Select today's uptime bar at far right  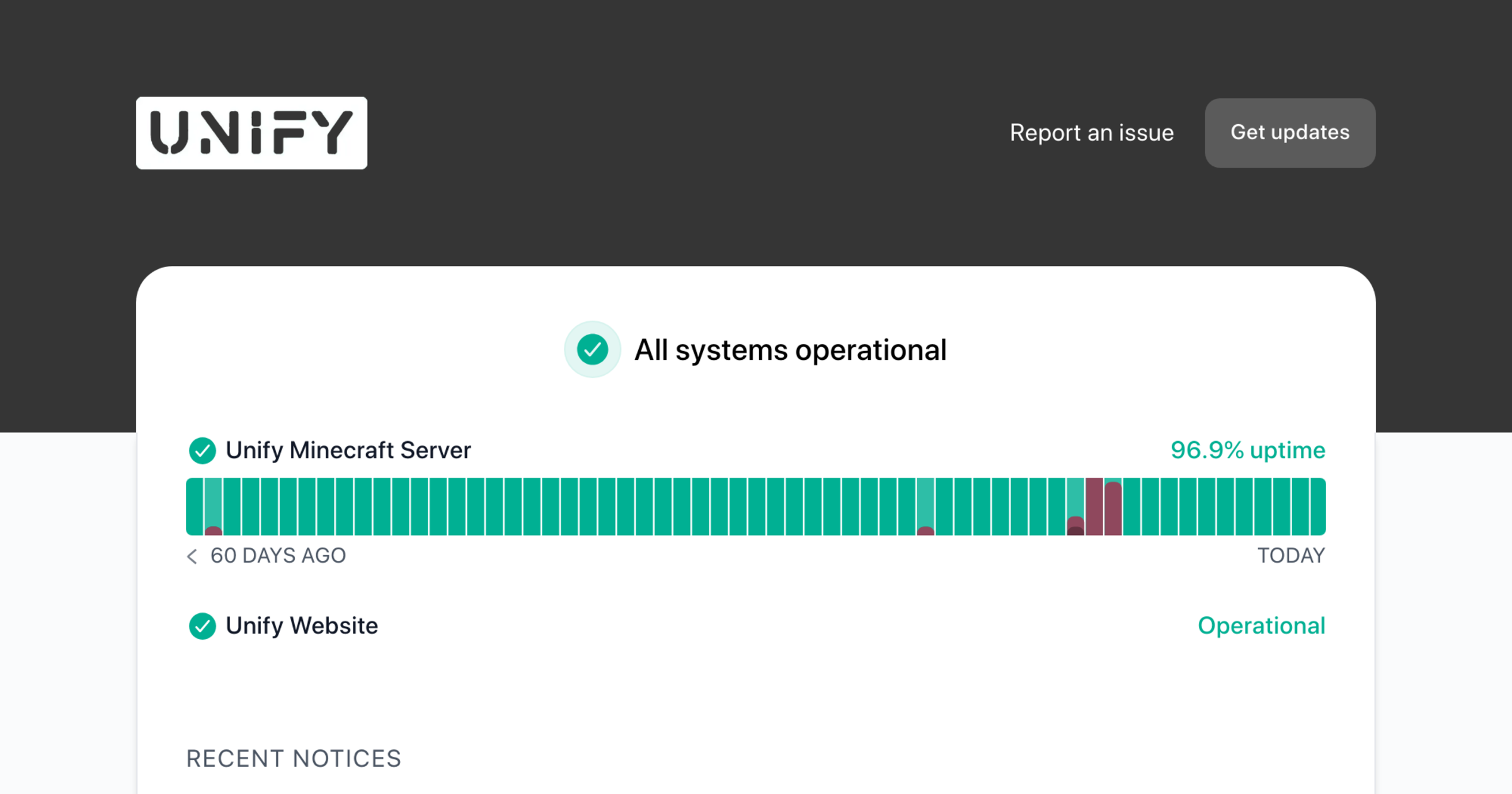(1318, 507)
